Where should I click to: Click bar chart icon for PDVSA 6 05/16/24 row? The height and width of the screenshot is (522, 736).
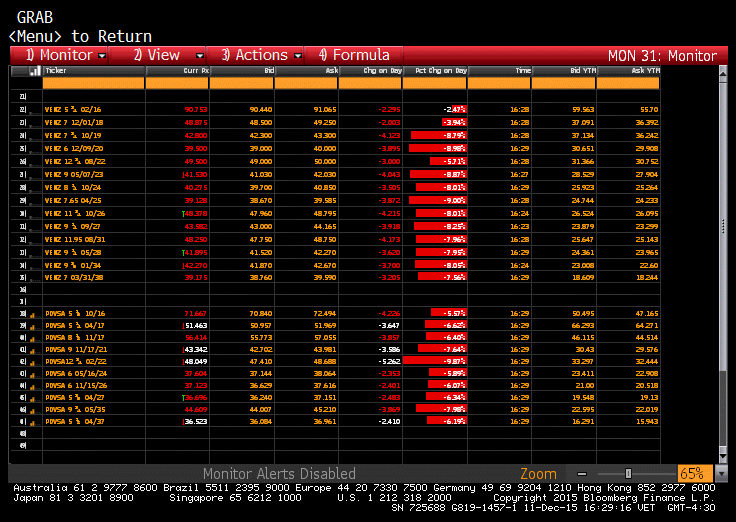pyautogui.click(x=33, y=375)
